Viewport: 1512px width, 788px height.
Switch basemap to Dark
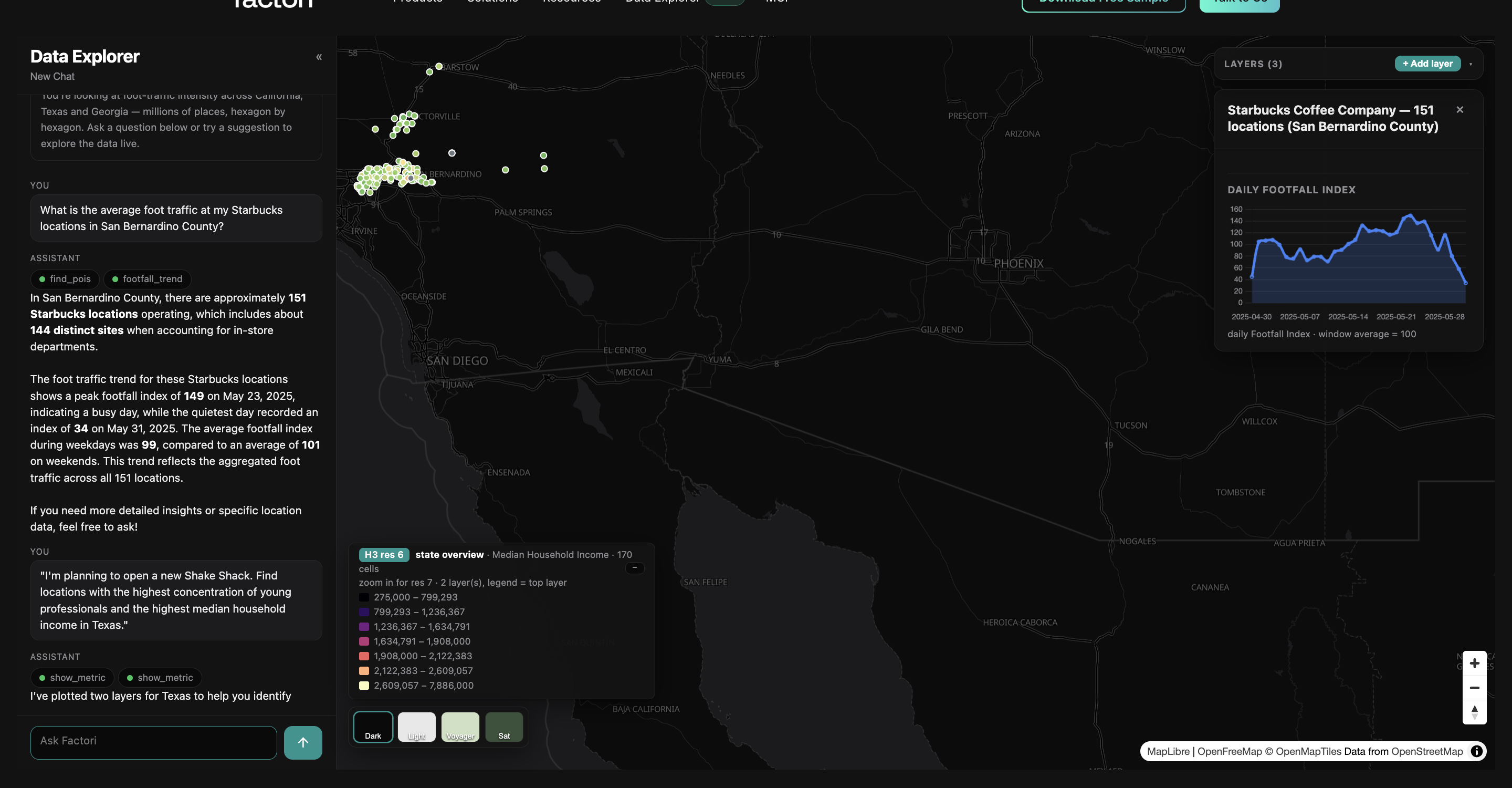click(x=373, y=727)
